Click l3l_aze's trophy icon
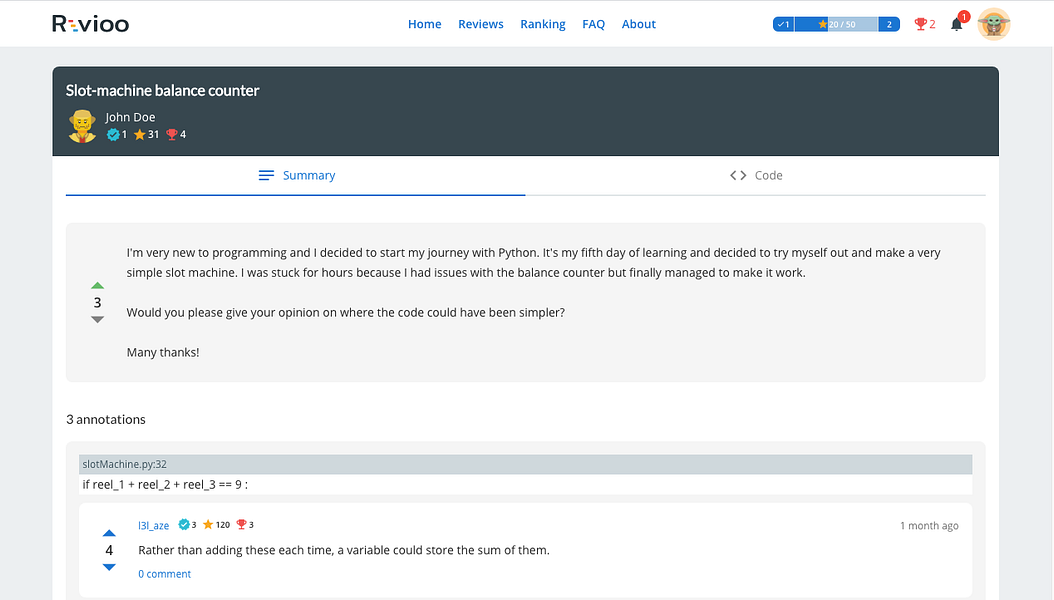1054x600 pixels. pyautogui.click(x=241, y=525)
